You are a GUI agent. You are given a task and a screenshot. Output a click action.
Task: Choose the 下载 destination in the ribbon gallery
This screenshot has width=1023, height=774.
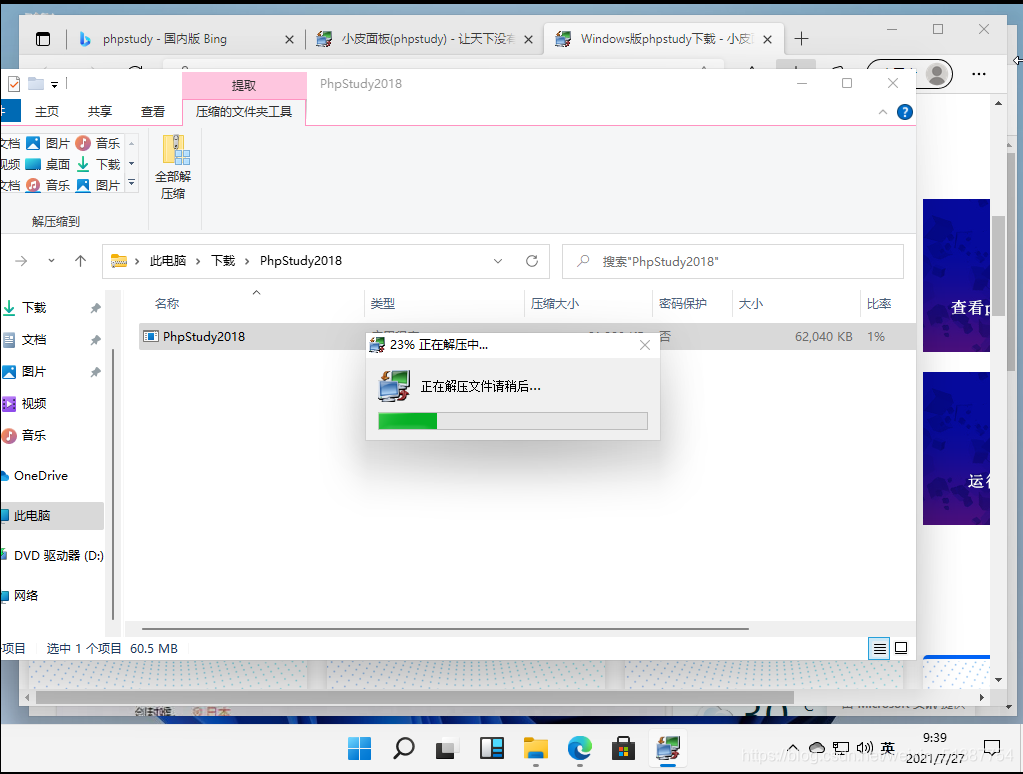coord(99,164)
